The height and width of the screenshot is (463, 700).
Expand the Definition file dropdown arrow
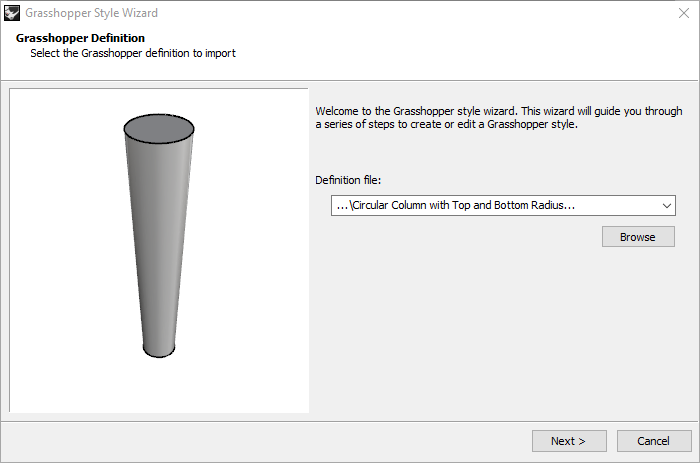coord(667,206)
